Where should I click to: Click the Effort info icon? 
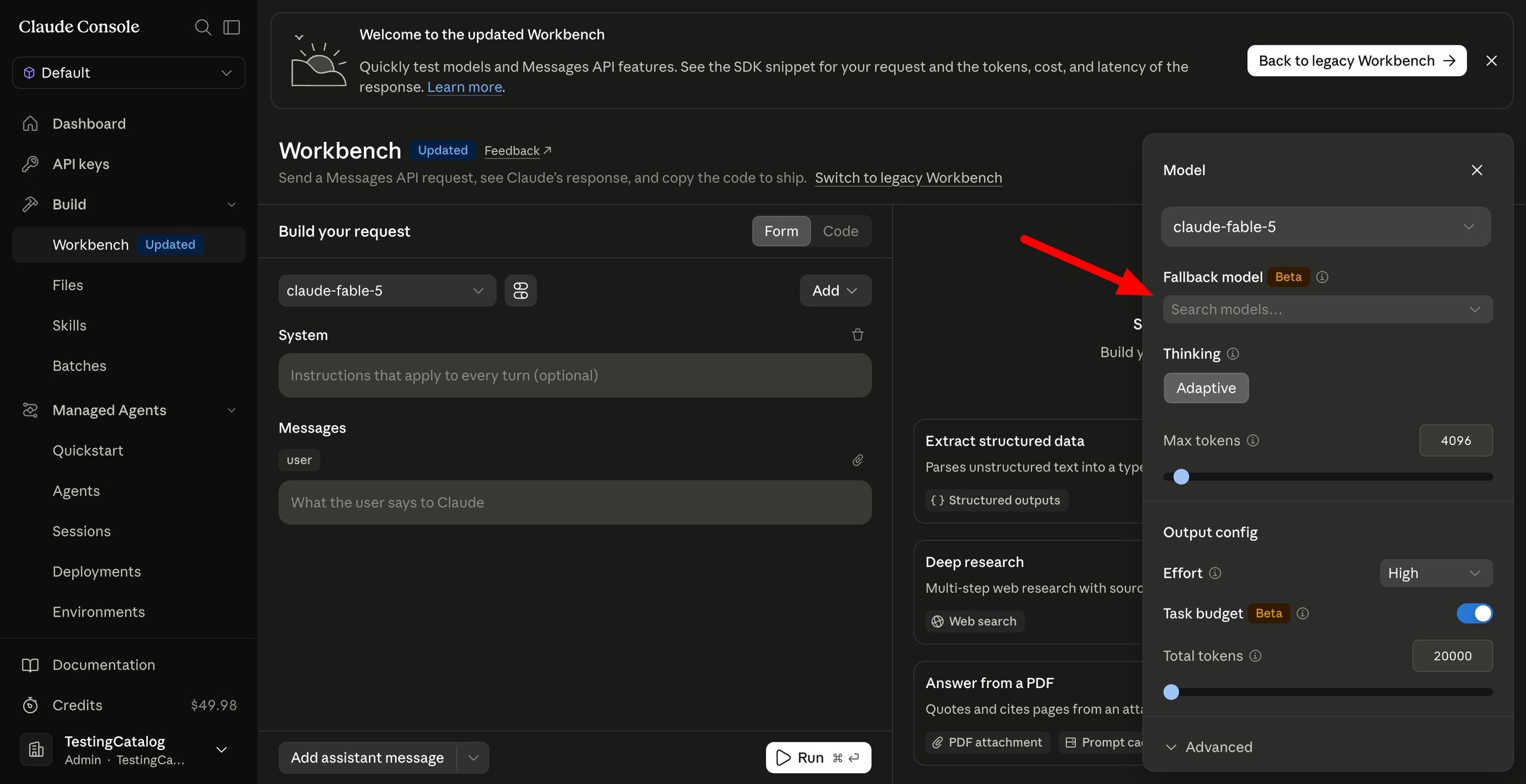click(x=1215, y=573)
